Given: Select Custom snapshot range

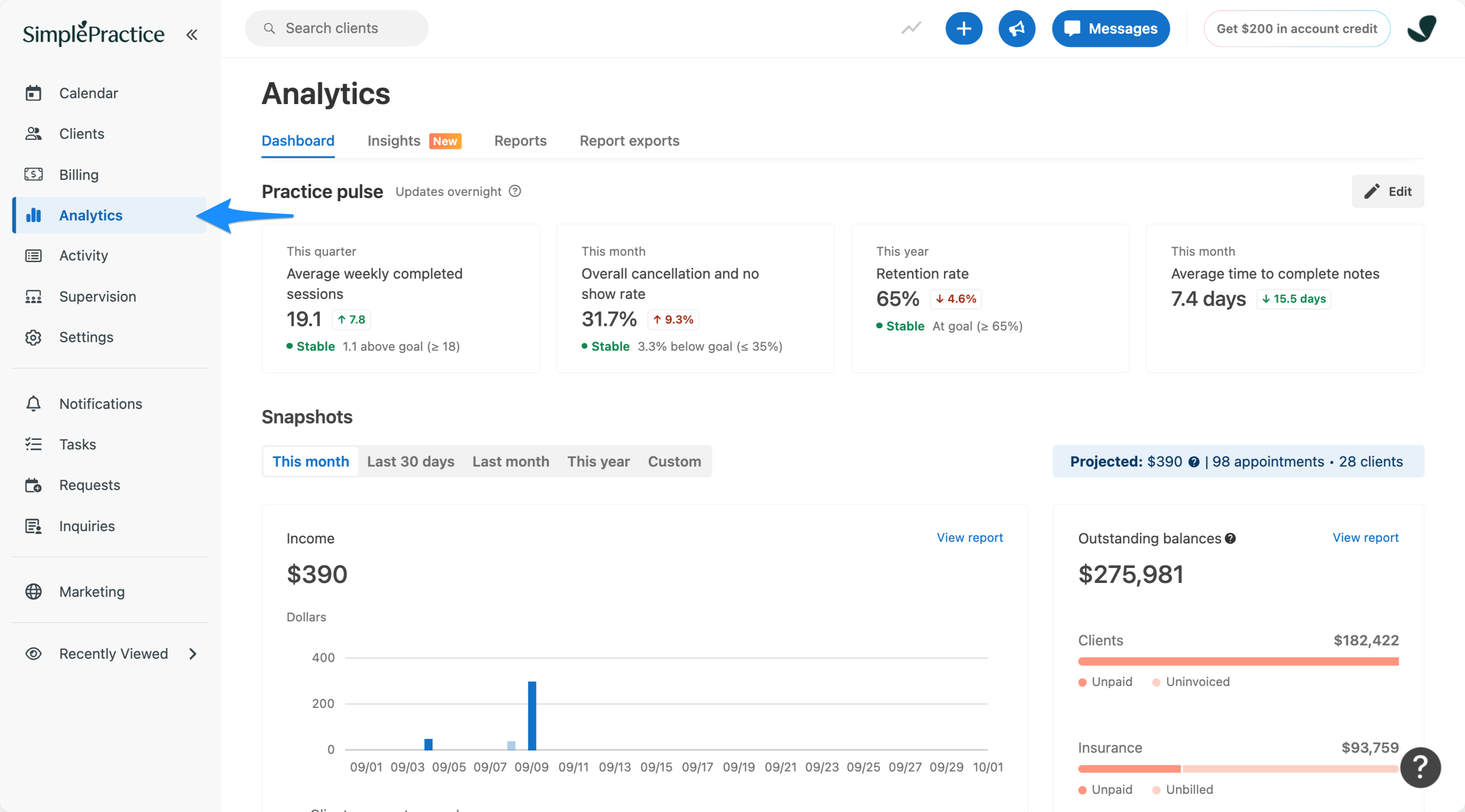Looking at the screenshot, I should click(674, 461).
